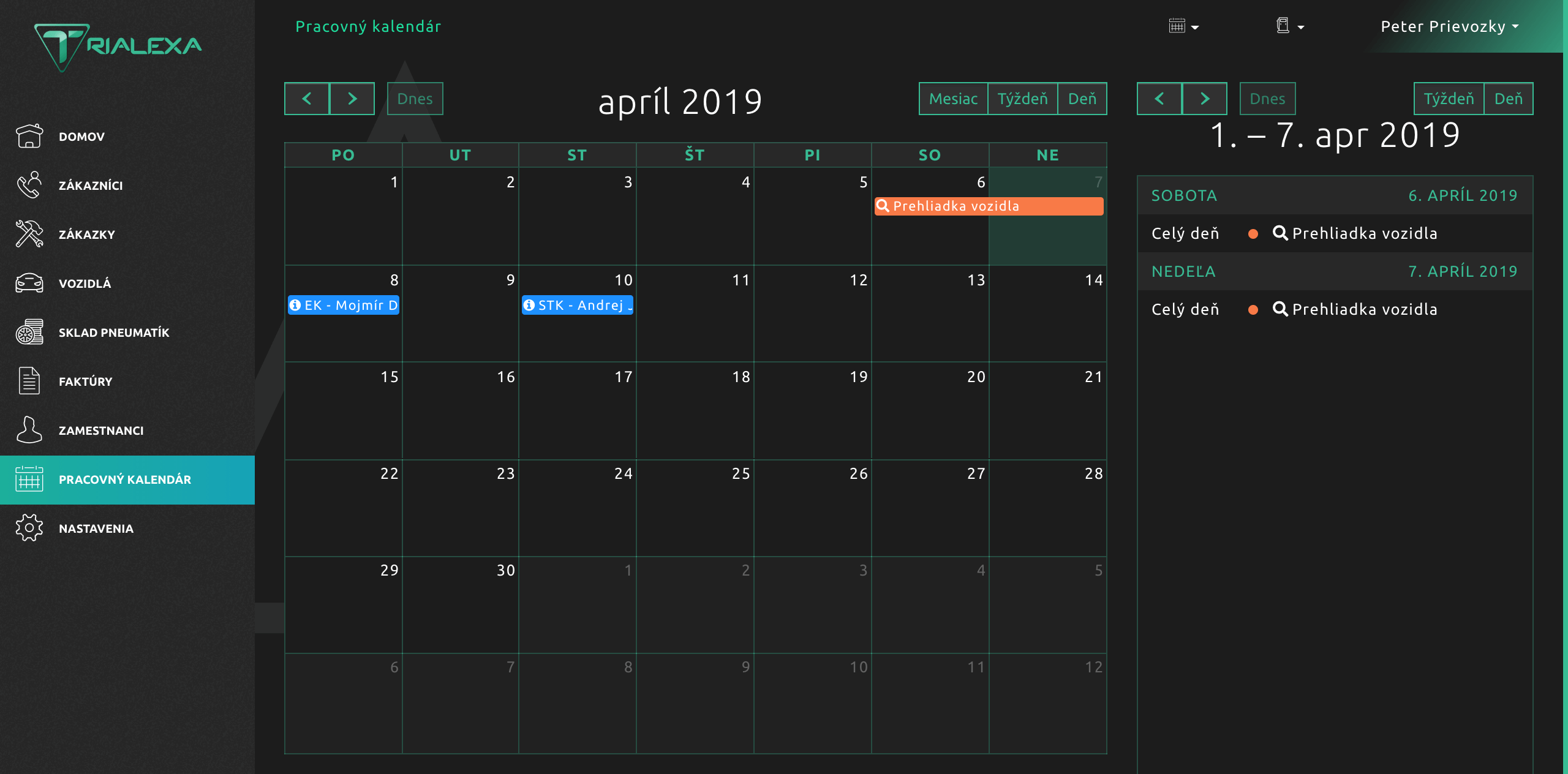Open Nastavenia gear icon
Screen dimensions: 1568x774
29,528
